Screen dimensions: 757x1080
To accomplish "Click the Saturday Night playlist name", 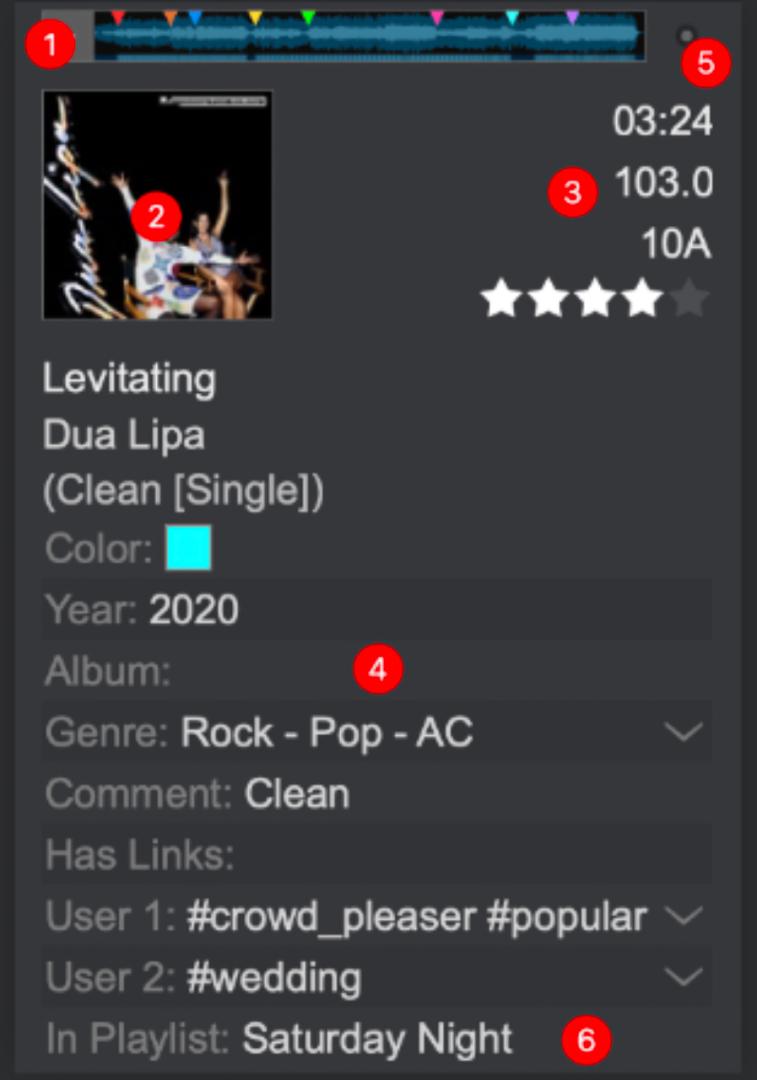I will click(377, 1039).
